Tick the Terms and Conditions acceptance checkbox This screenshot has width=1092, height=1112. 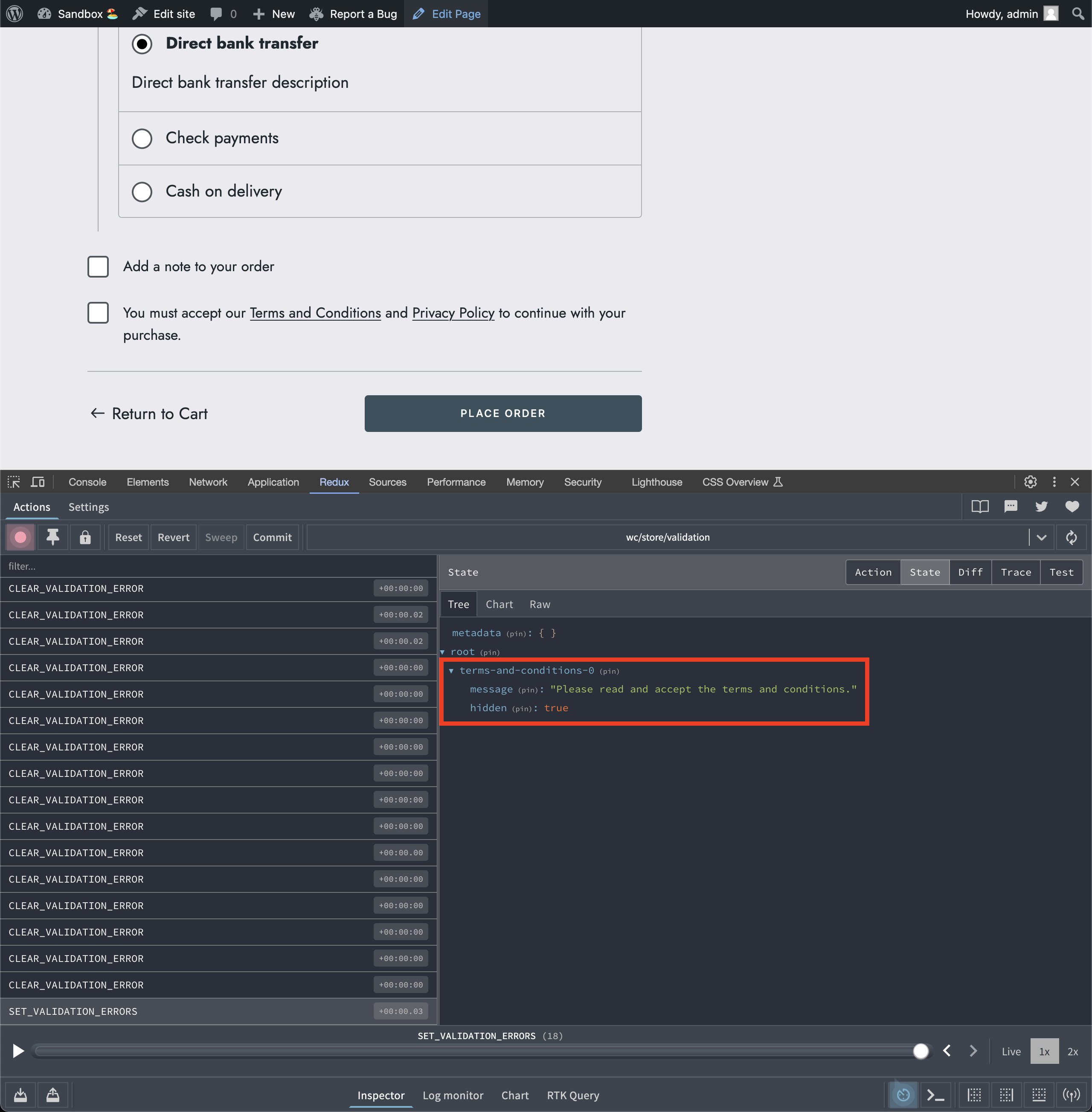click(98, 313)
